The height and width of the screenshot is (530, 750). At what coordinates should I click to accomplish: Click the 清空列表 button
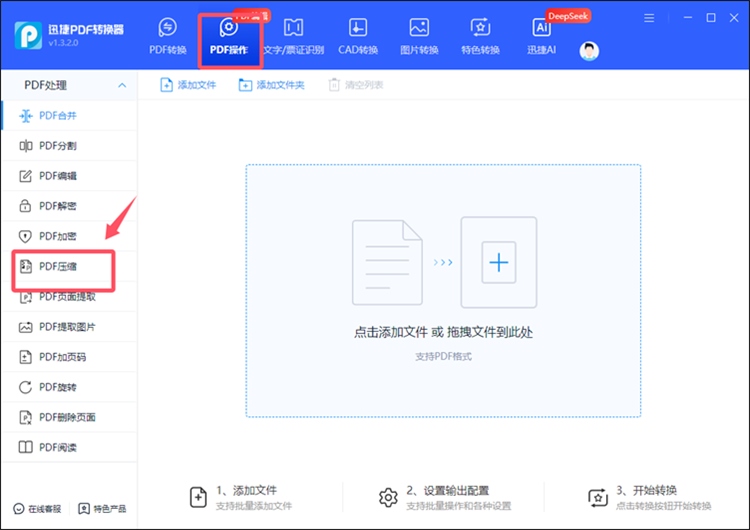[x=356, y=85]
